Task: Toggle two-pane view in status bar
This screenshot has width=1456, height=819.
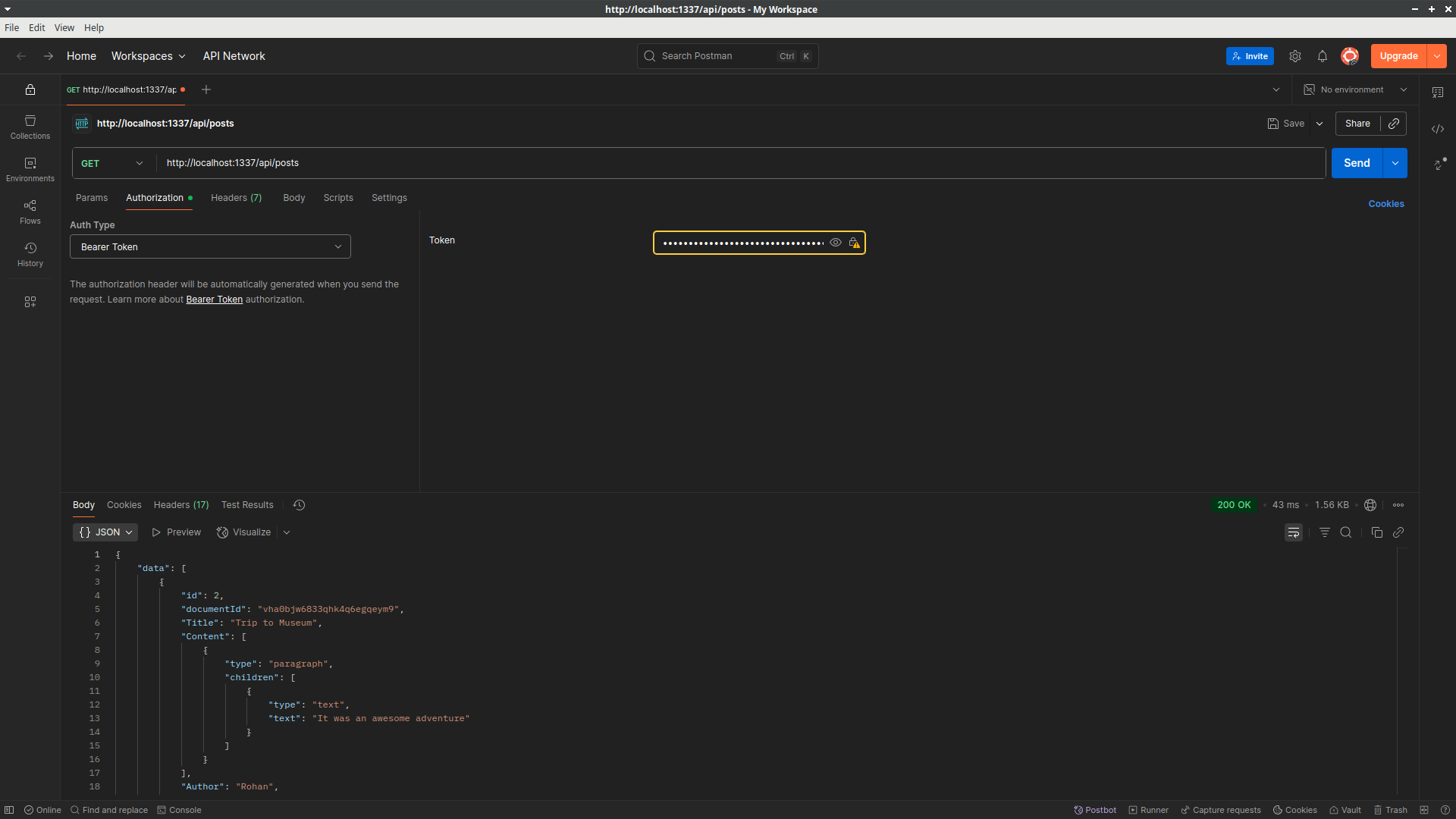Action: (x=1424, y=810)
